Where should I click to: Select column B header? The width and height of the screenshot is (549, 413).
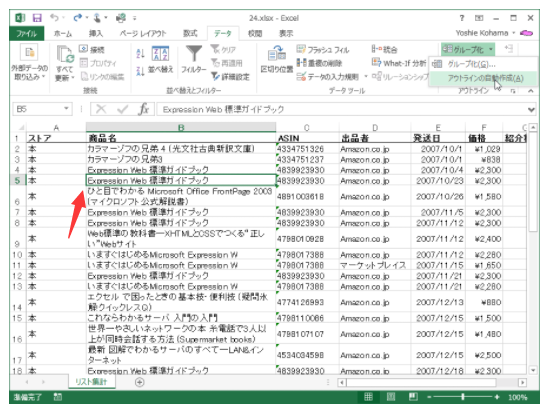[x=181, y=127]
